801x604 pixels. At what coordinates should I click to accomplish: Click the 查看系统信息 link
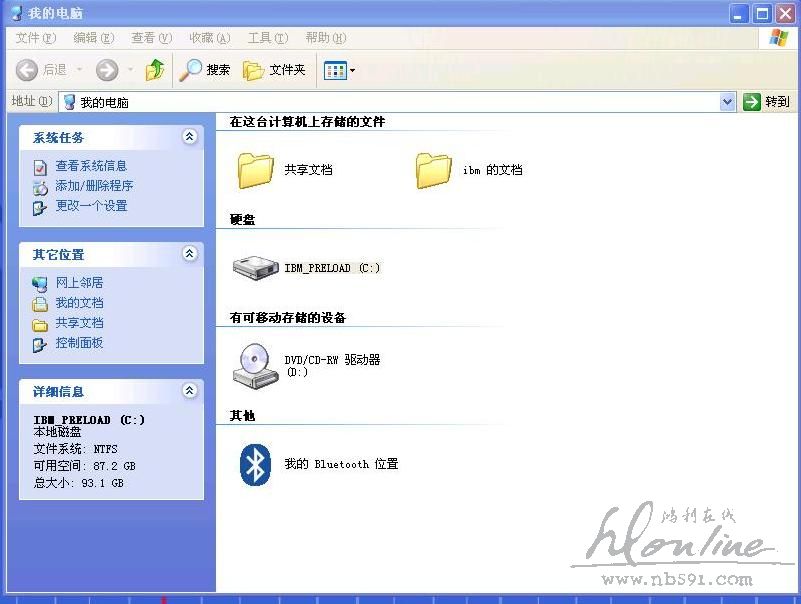(91, 166)
